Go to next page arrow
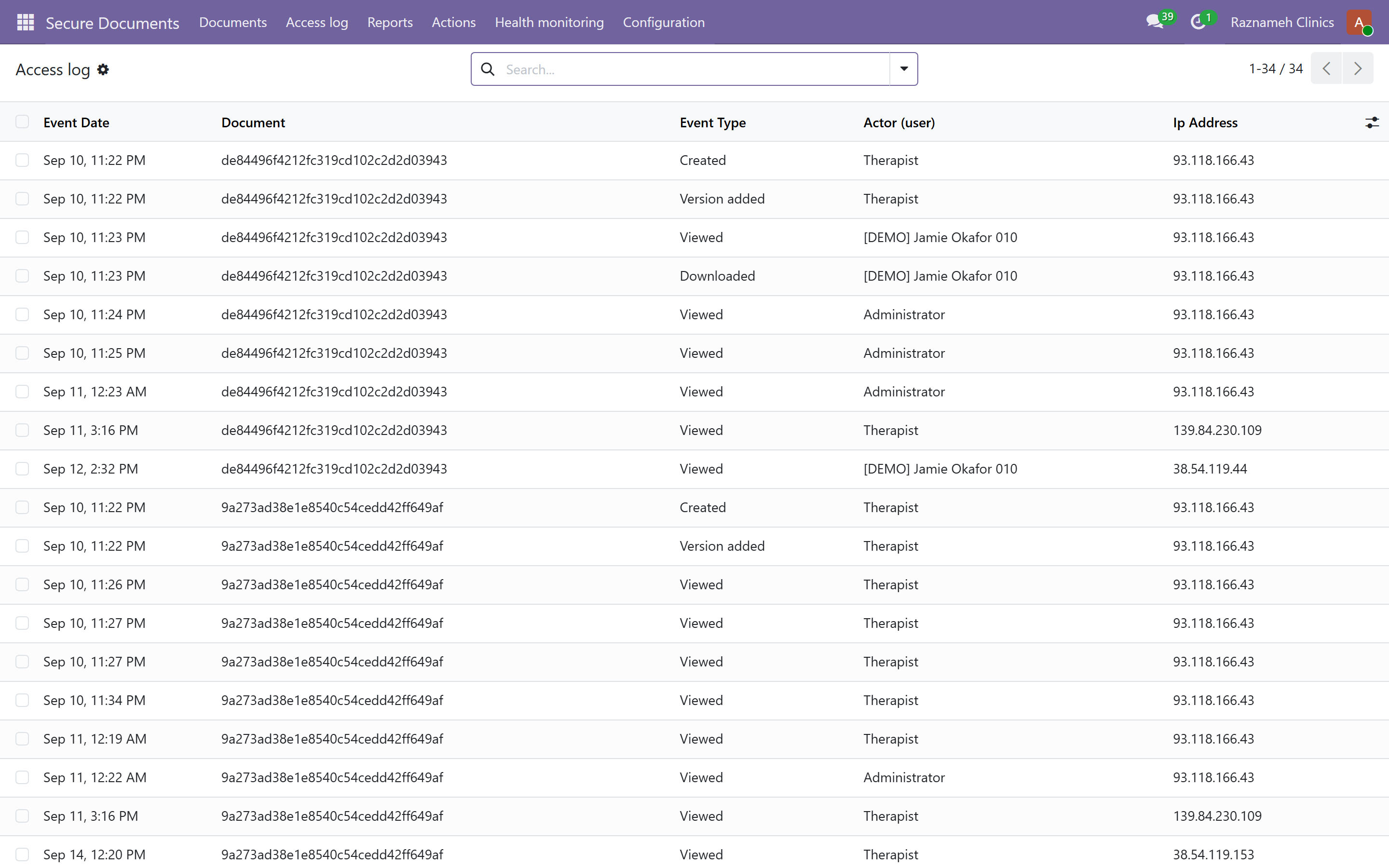Screen dimensions: 1389x868 [x=1358, y=68]
